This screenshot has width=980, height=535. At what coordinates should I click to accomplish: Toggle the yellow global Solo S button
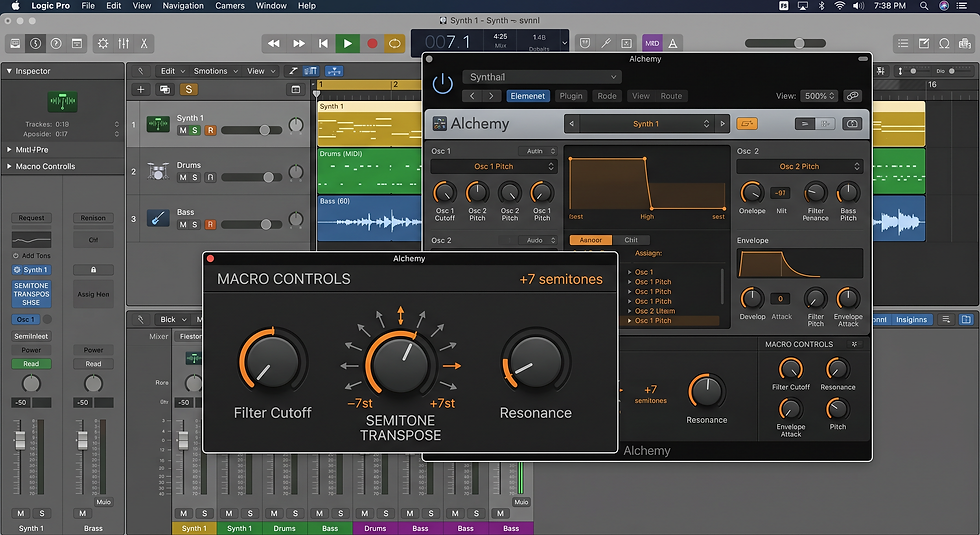coord(188,89)
